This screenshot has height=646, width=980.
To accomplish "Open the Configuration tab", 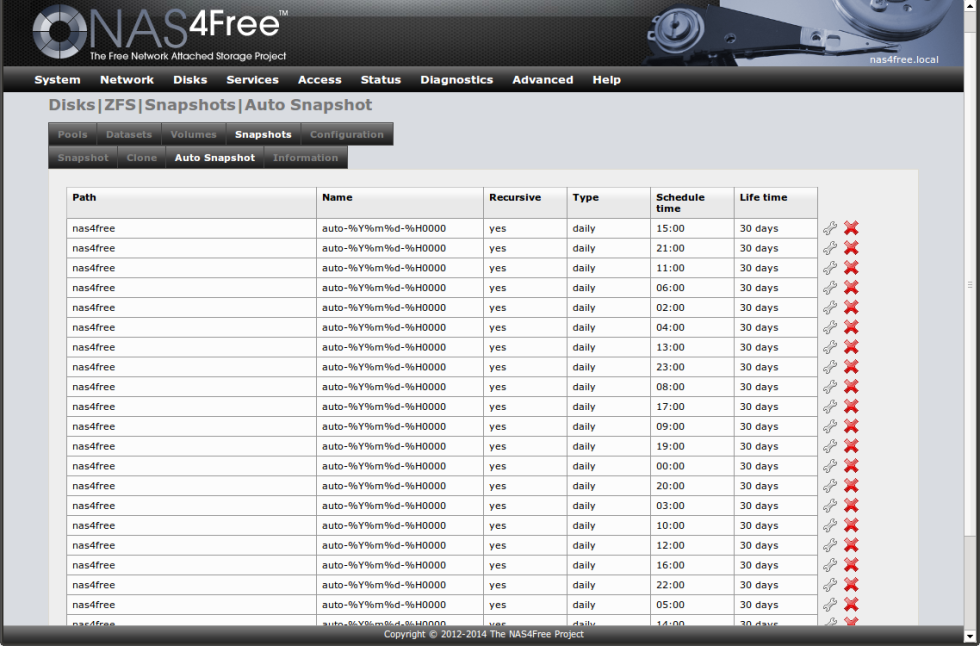I will click(346, 133).
